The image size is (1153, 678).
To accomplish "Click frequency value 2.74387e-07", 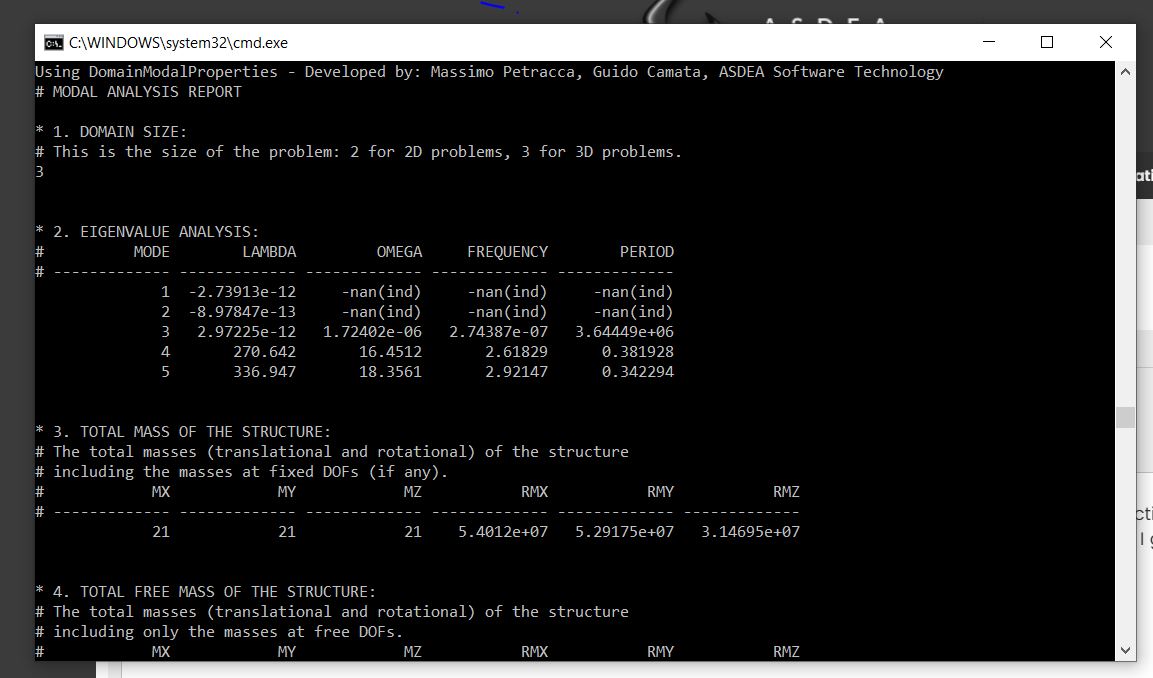I will pyautogui.click(x=499, y=332).
